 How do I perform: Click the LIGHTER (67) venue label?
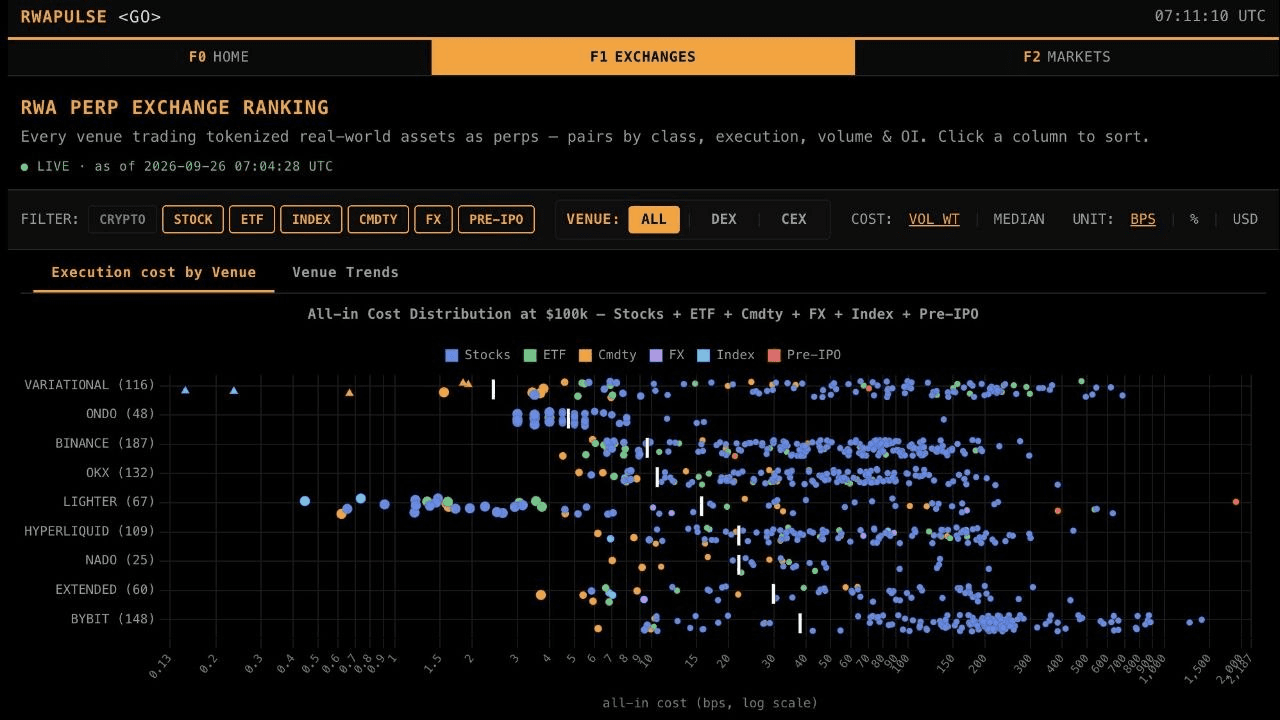pyautogui.click(x=109, y=501)
